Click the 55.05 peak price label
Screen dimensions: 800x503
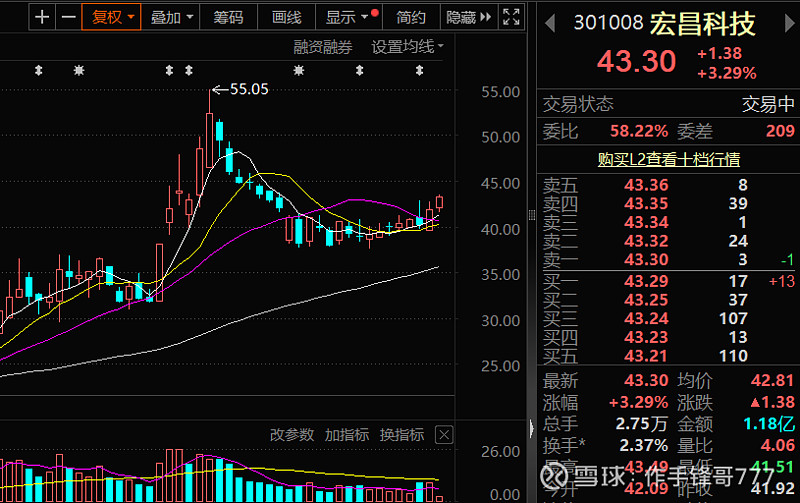[x=248, y=89]
